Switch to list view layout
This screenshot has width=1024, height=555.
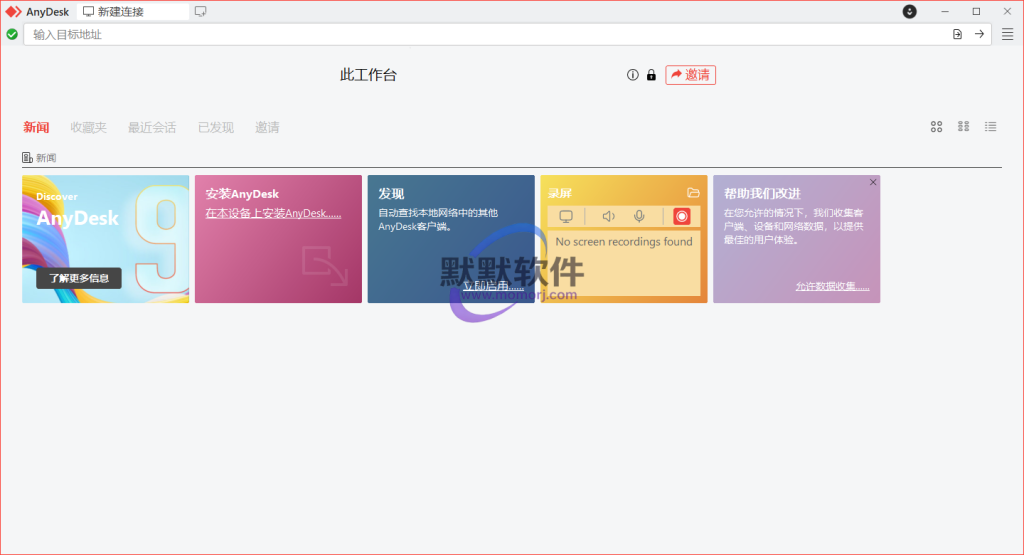pos(990,127)
